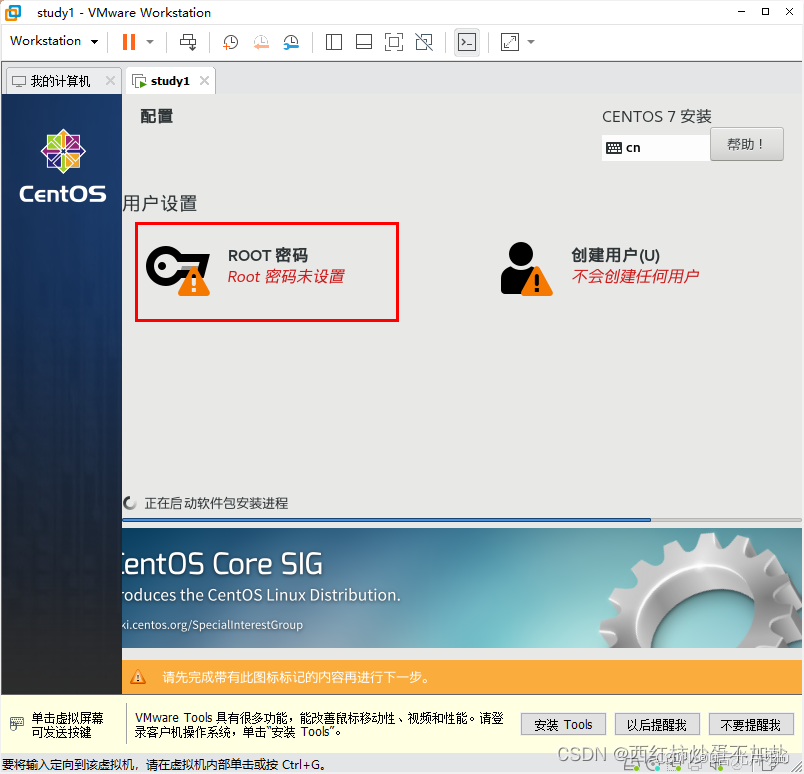This screenshot has width=804, height=774.
Task: Click the CENTOS 7 安装 title
Action: [657, 116]
